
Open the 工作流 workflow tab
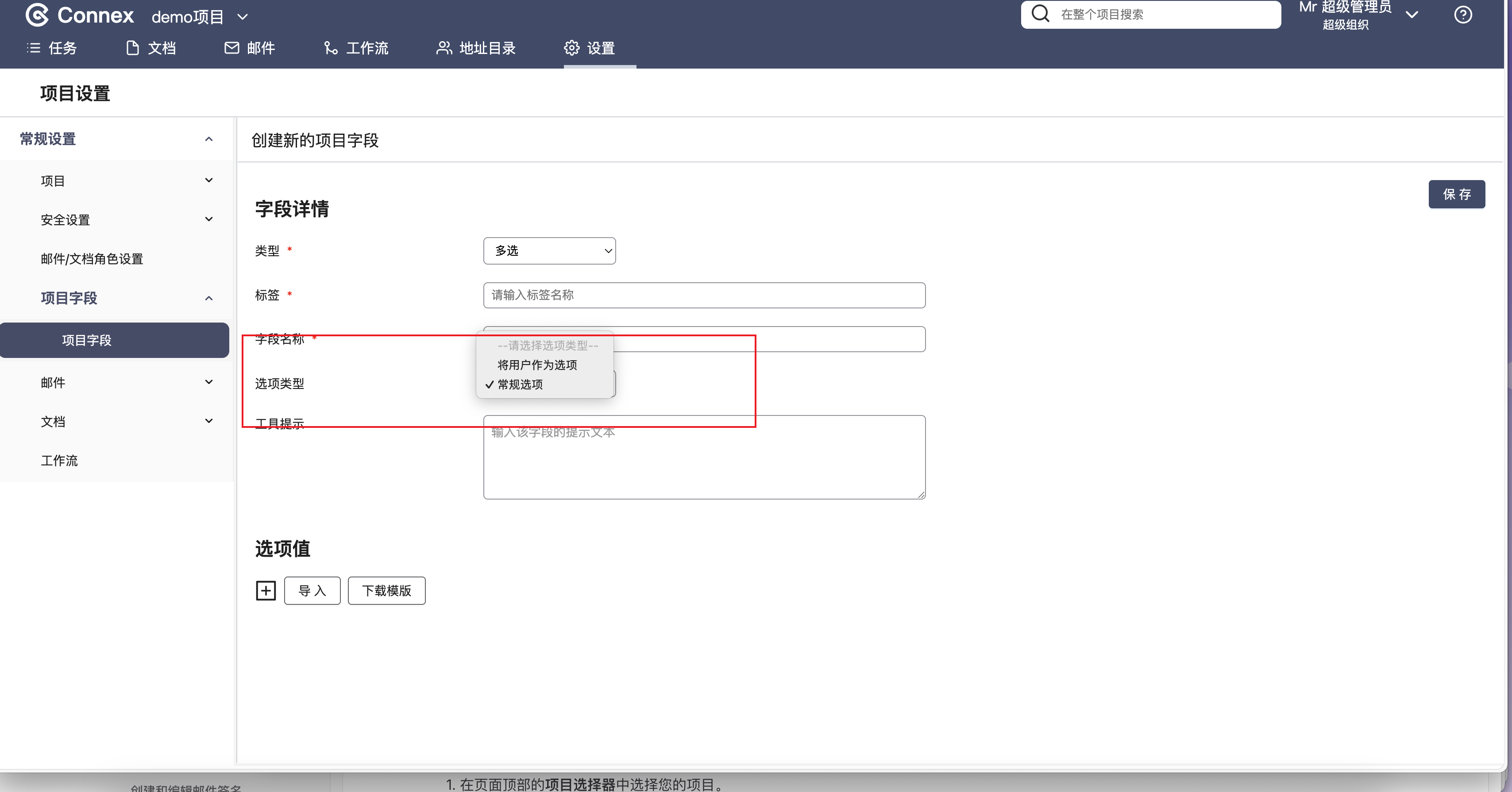(x=356, y=48)
